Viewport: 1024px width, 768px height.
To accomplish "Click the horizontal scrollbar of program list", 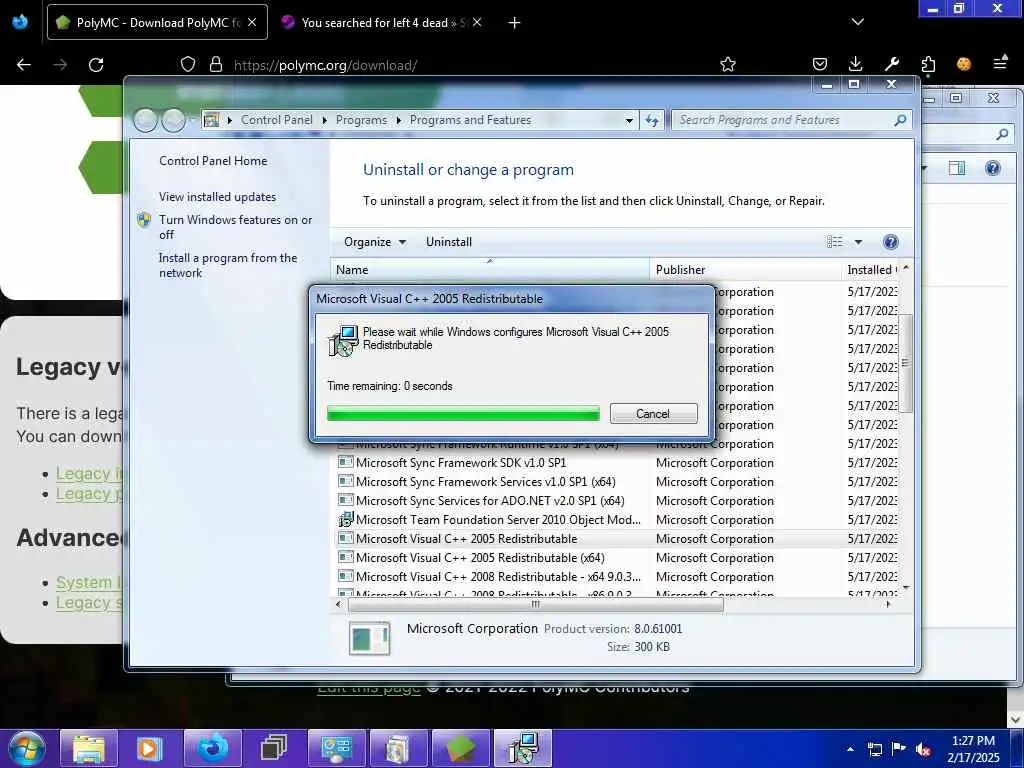I will pos(536,605).
